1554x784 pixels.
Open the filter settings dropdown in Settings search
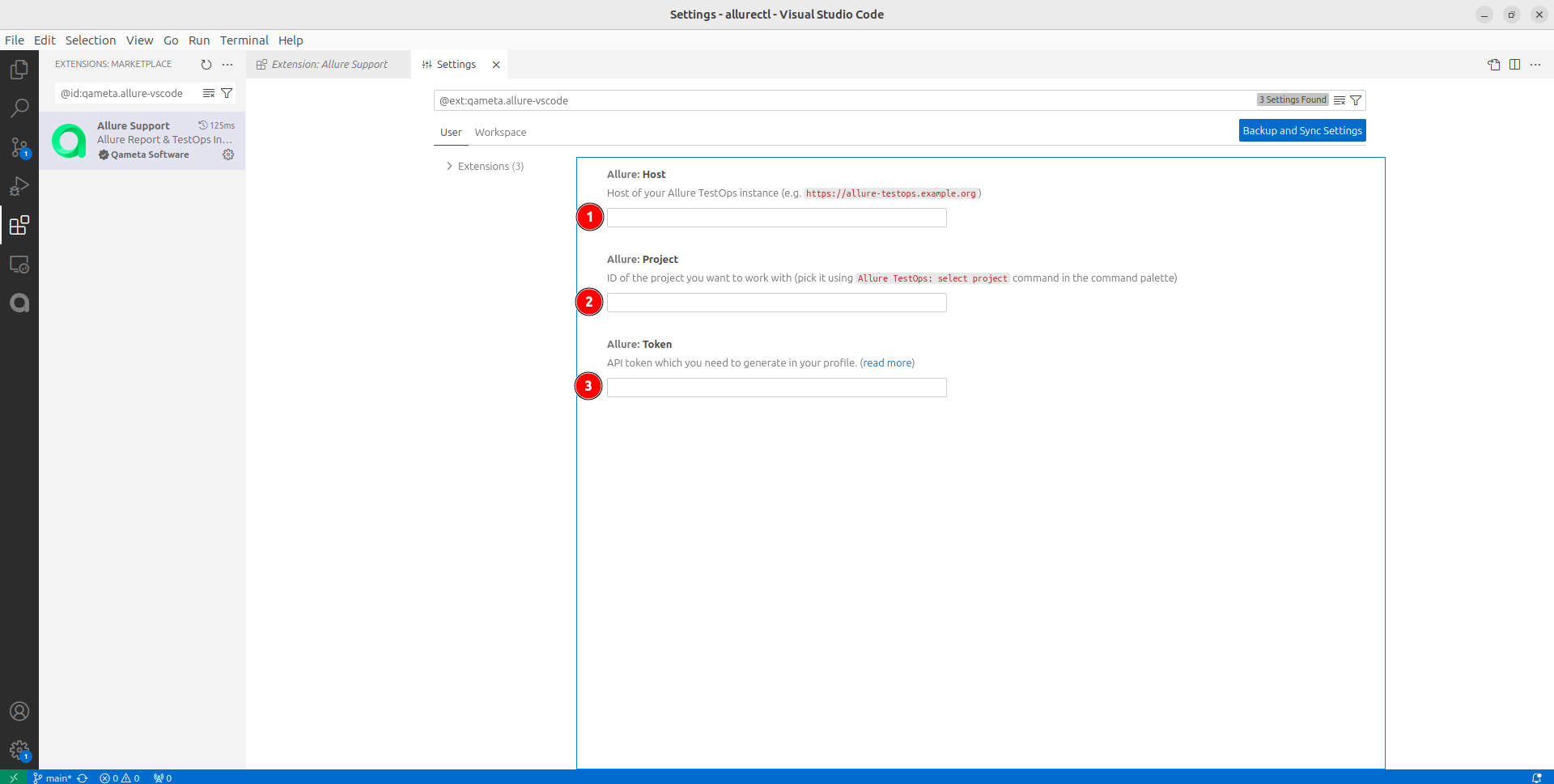pyautogui.click(x=1356, y=100)
